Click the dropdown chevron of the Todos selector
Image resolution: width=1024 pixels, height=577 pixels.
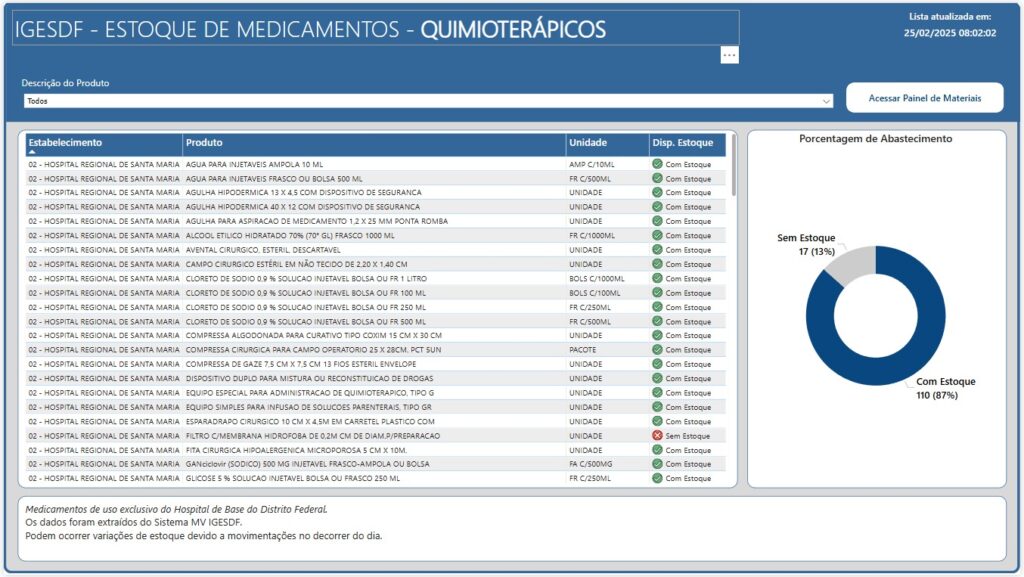tap(826, 101)
